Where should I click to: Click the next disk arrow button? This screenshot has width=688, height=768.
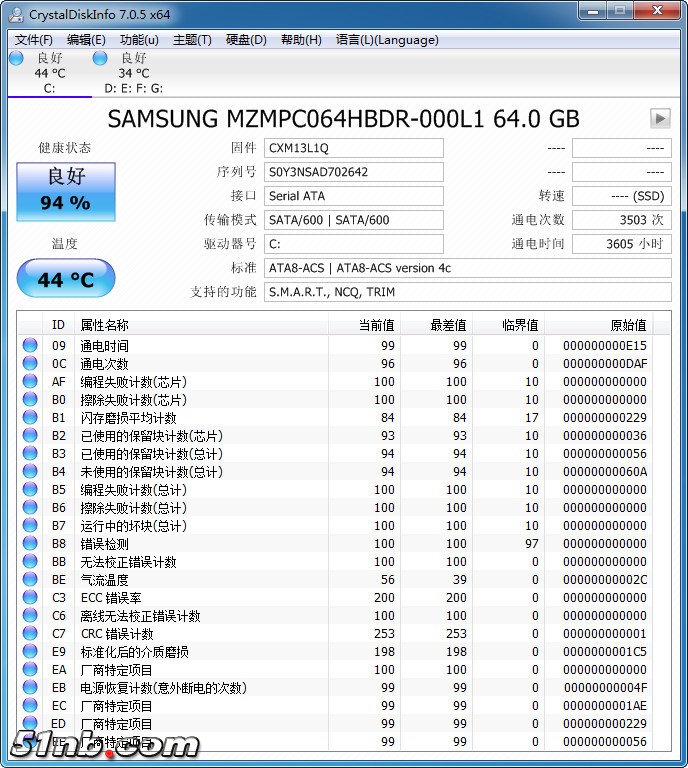[x=659, y=118]
